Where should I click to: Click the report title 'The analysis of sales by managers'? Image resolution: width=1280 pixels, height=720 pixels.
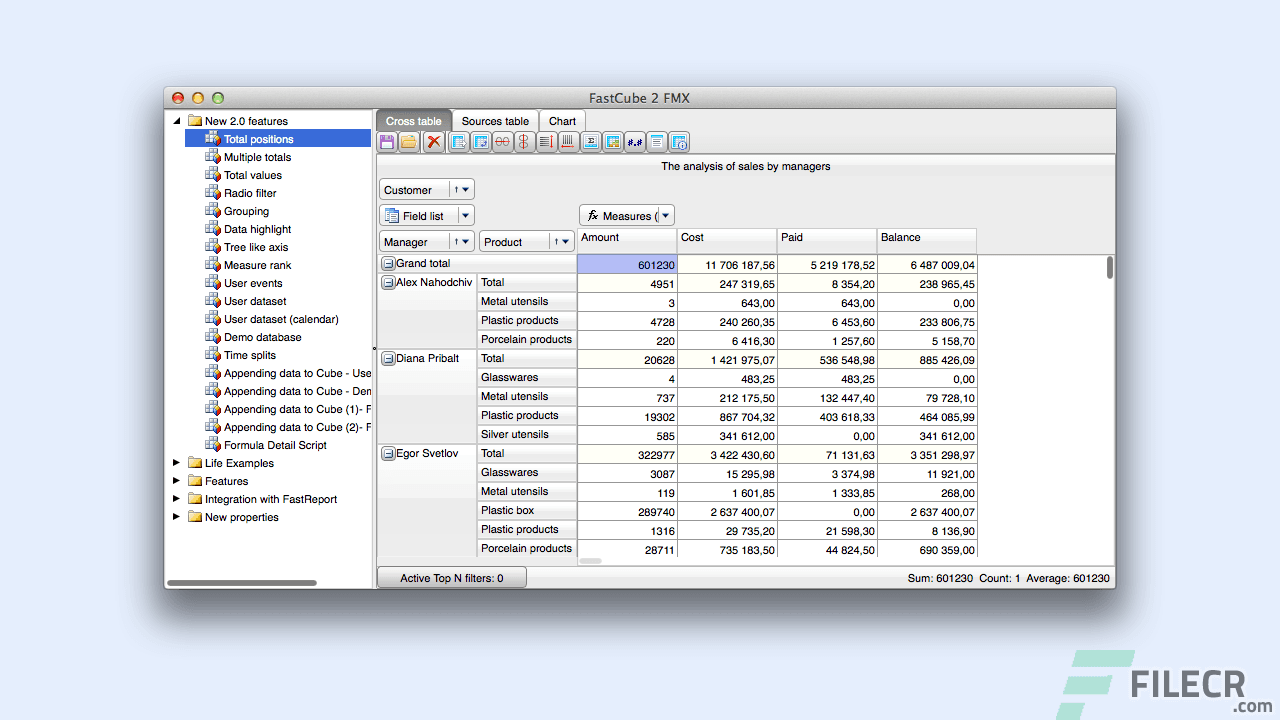click(x=745, y=166)
